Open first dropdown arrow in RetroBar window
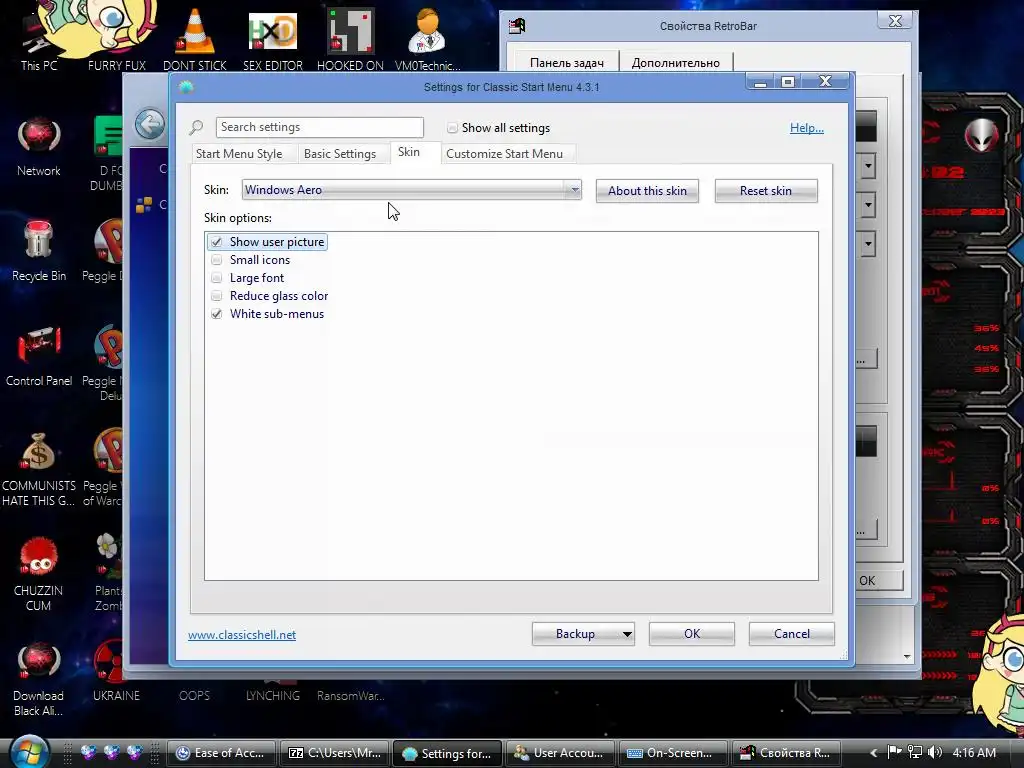The height and width of the screenshot is (768, 1024). (x=867, y=166)
